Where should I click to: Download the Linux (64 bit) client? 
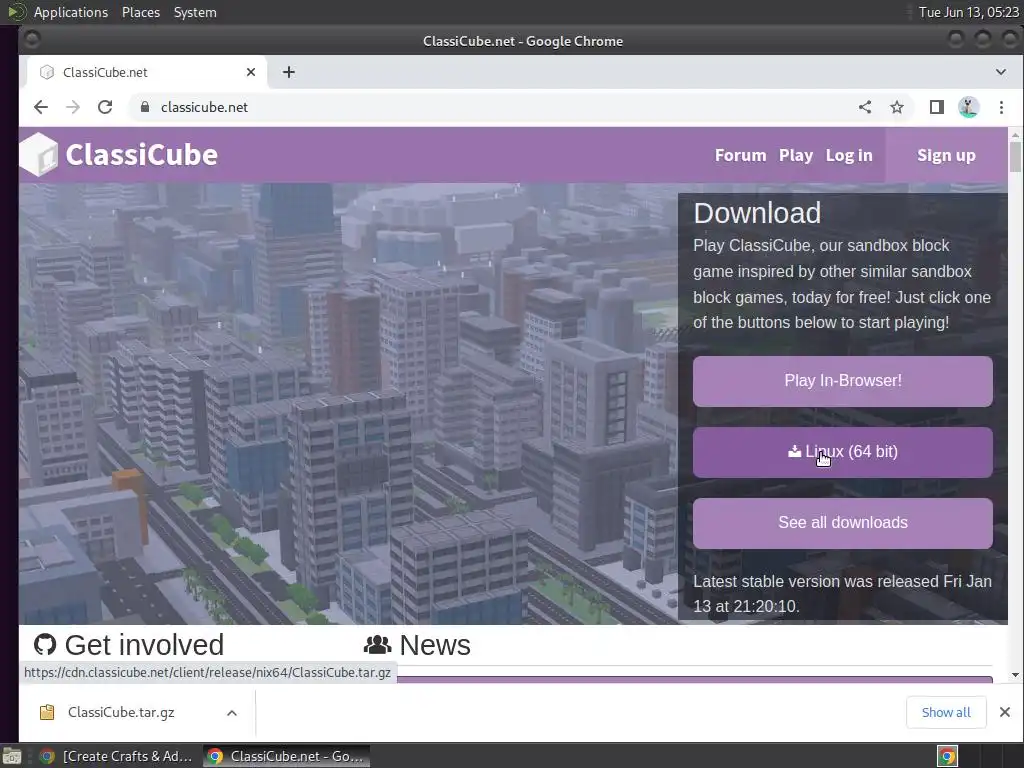[842, 452]
